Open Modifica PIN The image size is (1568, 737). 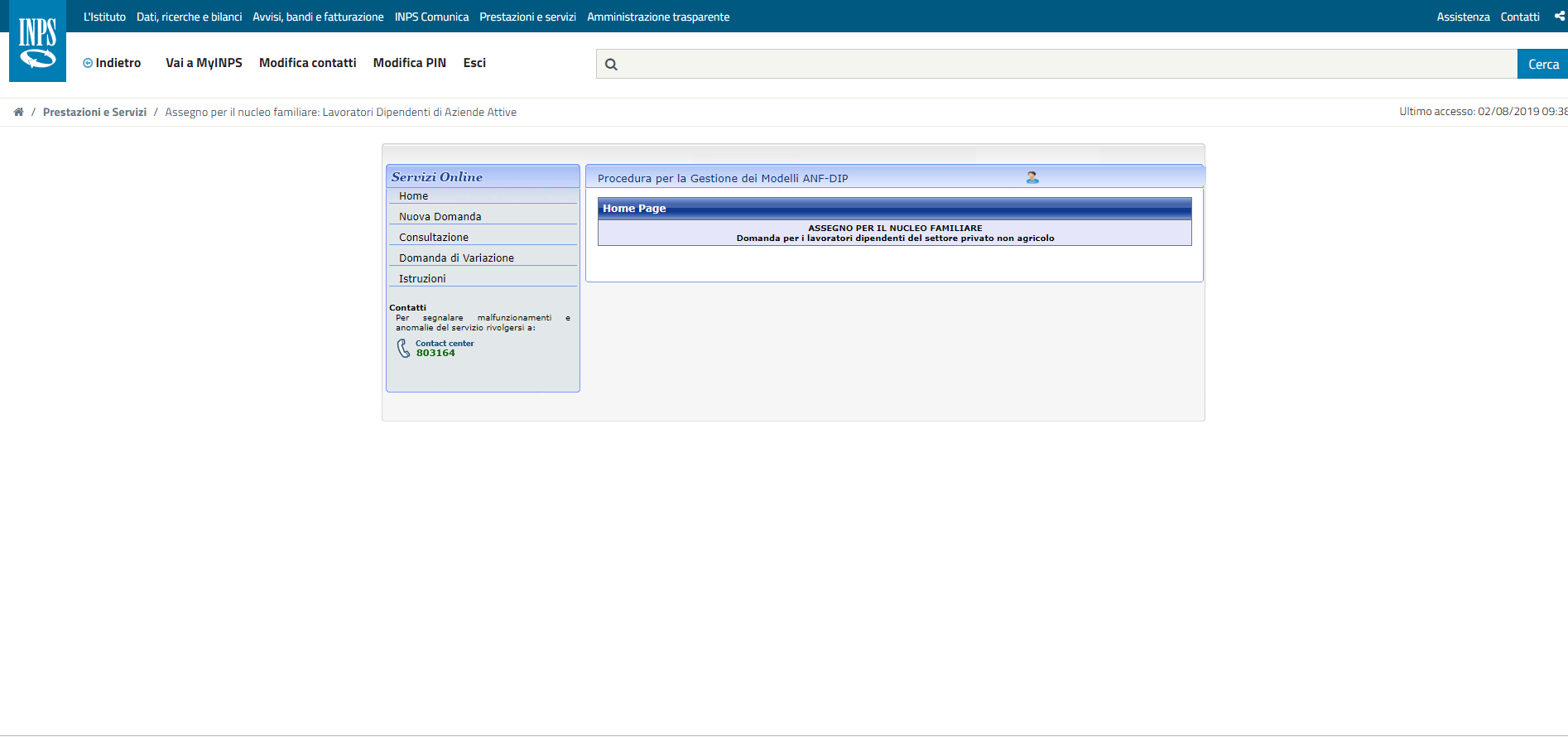coord(409,63)
